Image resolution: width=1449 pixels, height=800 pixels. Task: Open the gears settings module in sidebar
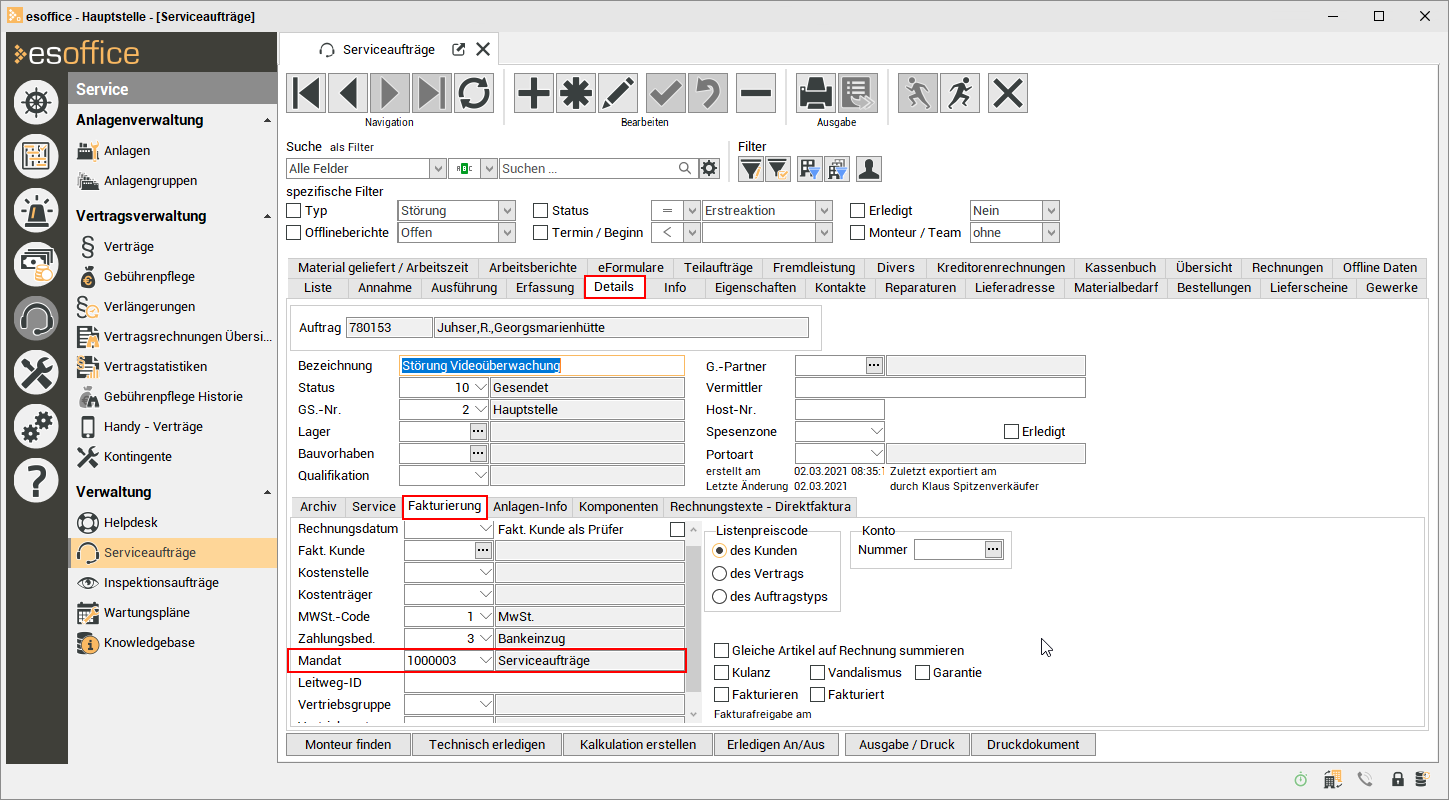point(36,427)
